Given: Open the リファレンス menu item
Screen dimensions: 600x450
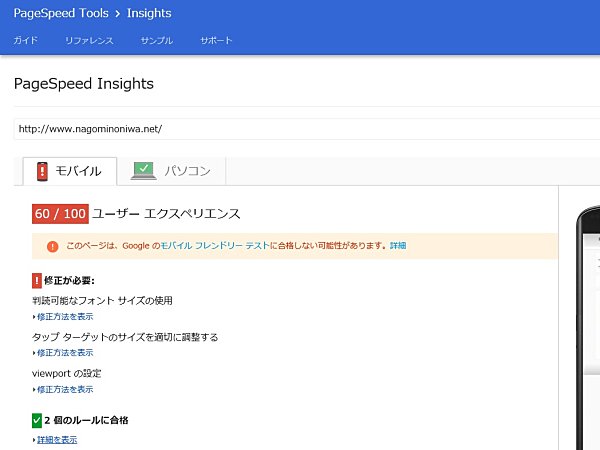Looking at the screenshot, I should point(89,40).
